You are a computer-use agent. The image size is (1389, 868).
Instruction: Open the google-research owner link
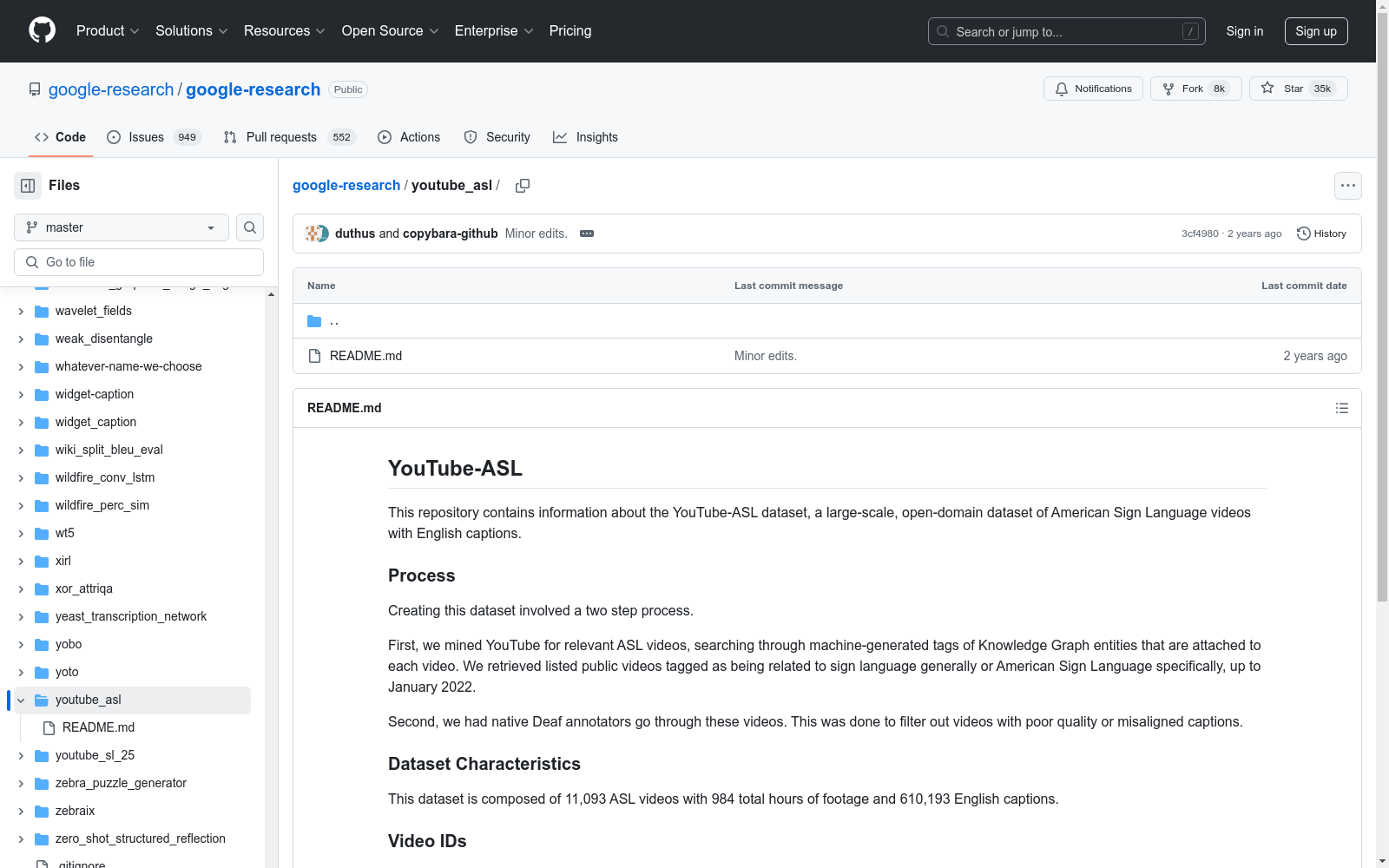tap(111, 89)
